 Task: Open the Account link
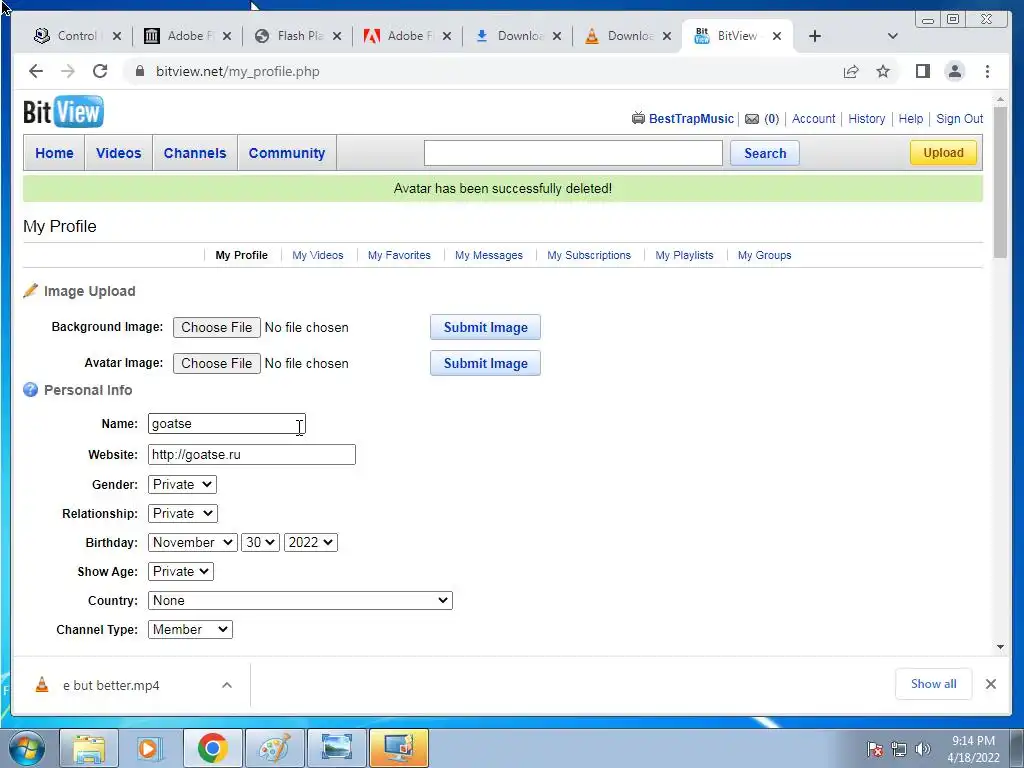tap(813, 119)
